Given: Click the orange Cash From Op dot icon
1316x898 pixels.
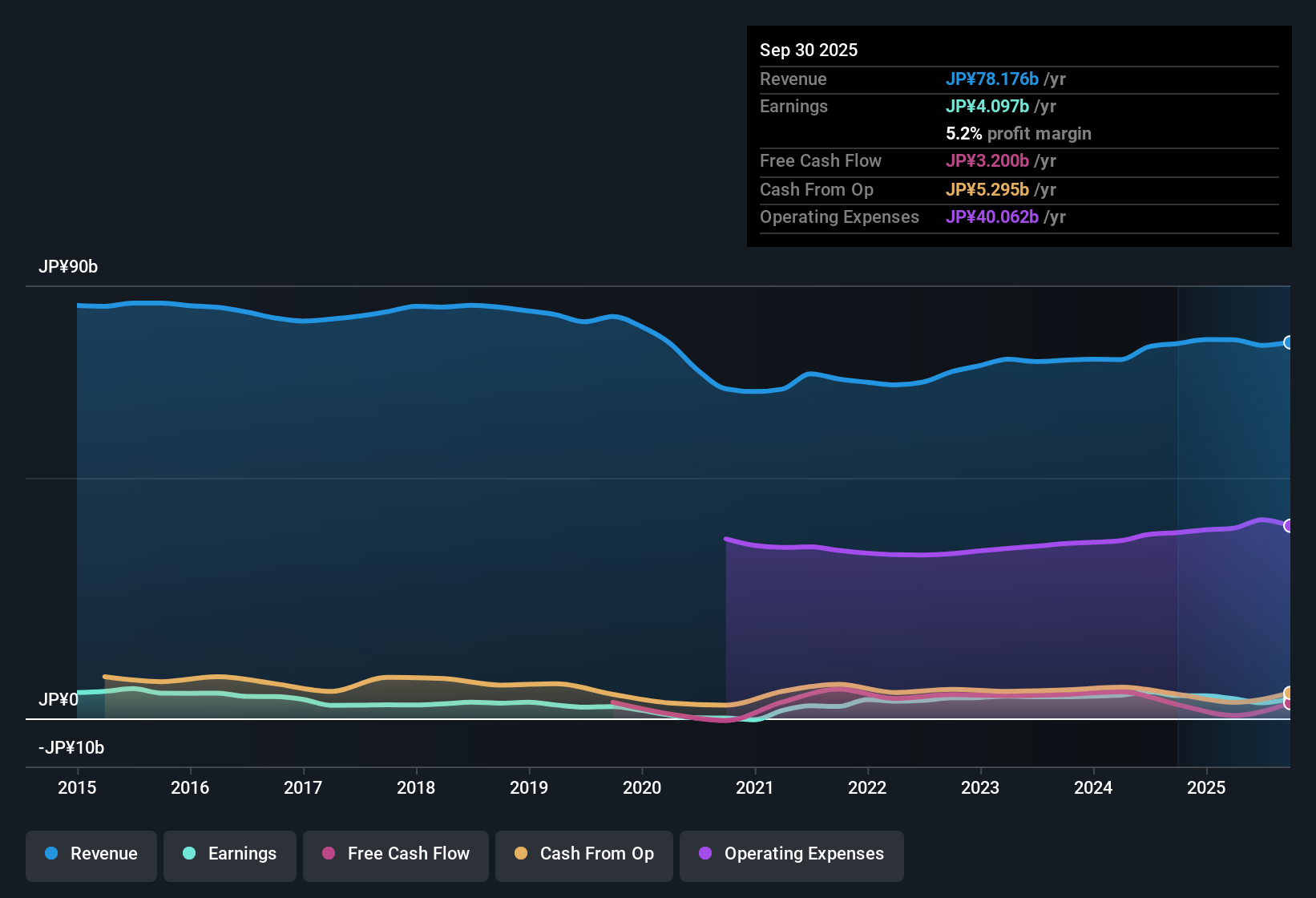Looking at the screenshot, I should pos(520,854).
